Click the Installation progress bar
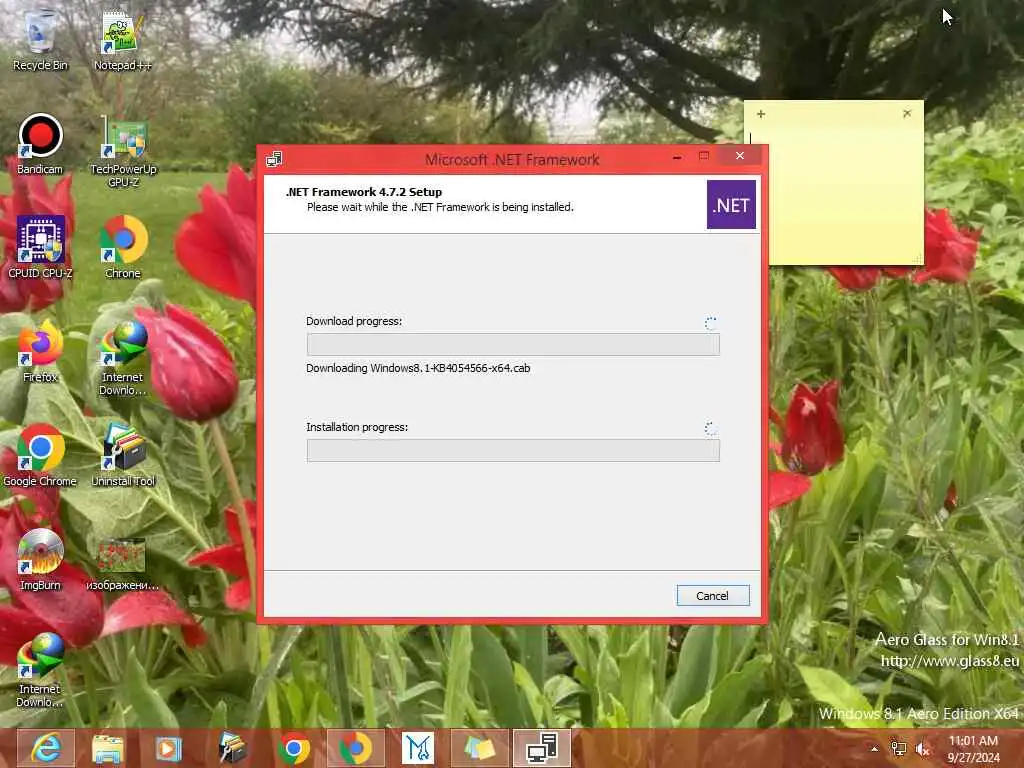The height and width of the screenshot is (768, 1024). tap(513, 450)
